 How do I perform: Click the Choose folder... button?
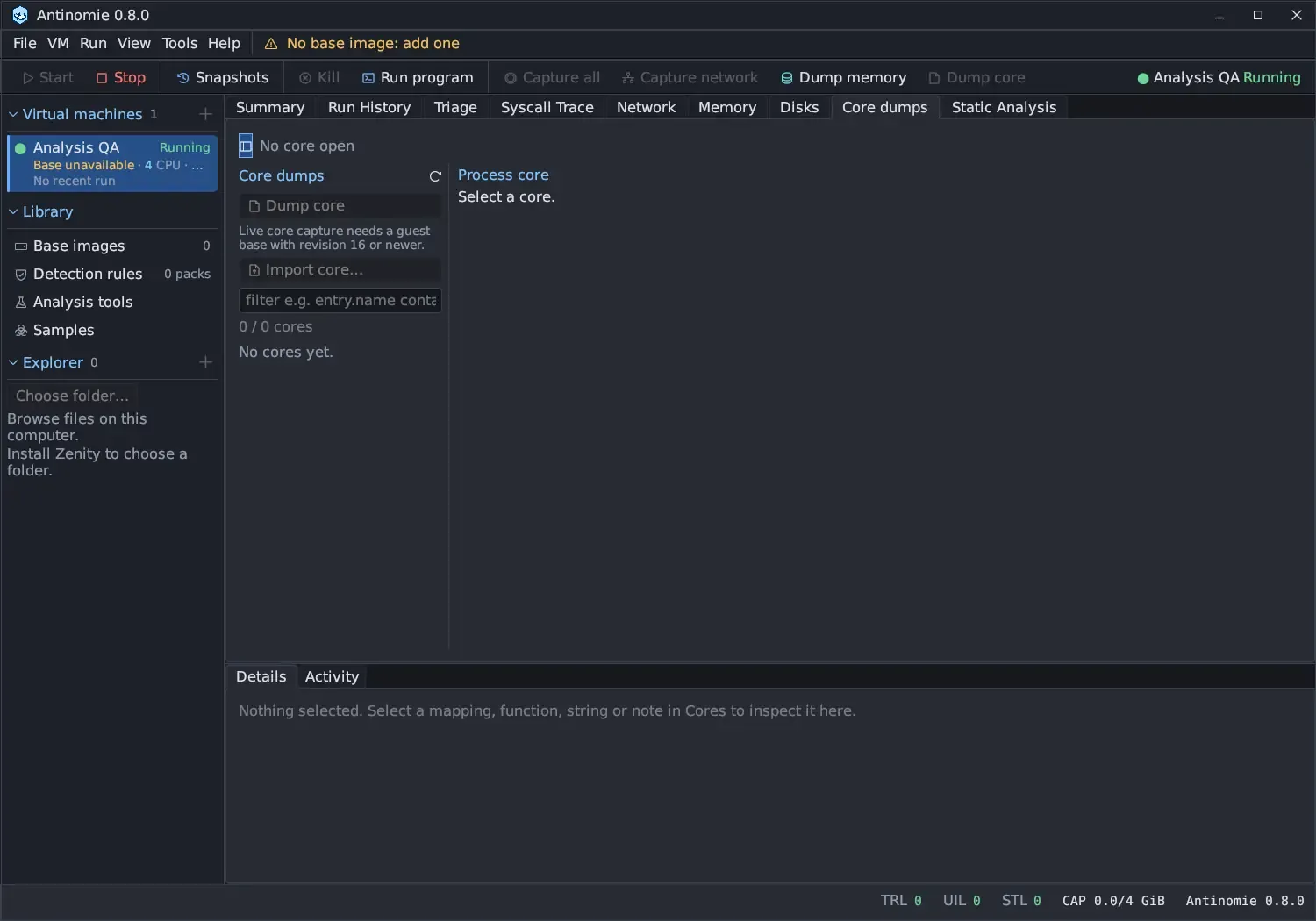[72, 396]
